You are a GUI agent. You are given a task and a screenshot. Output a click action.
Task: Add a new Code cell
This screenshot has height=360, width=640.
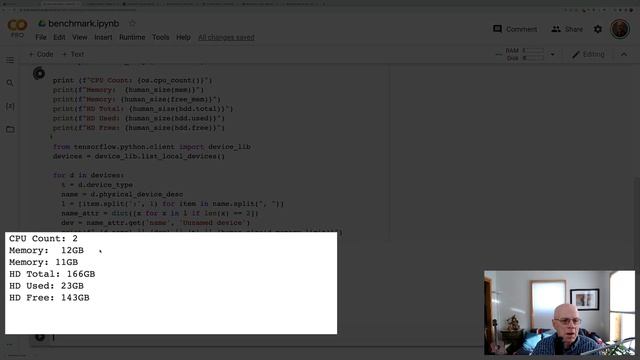click(x=41, y=54)
